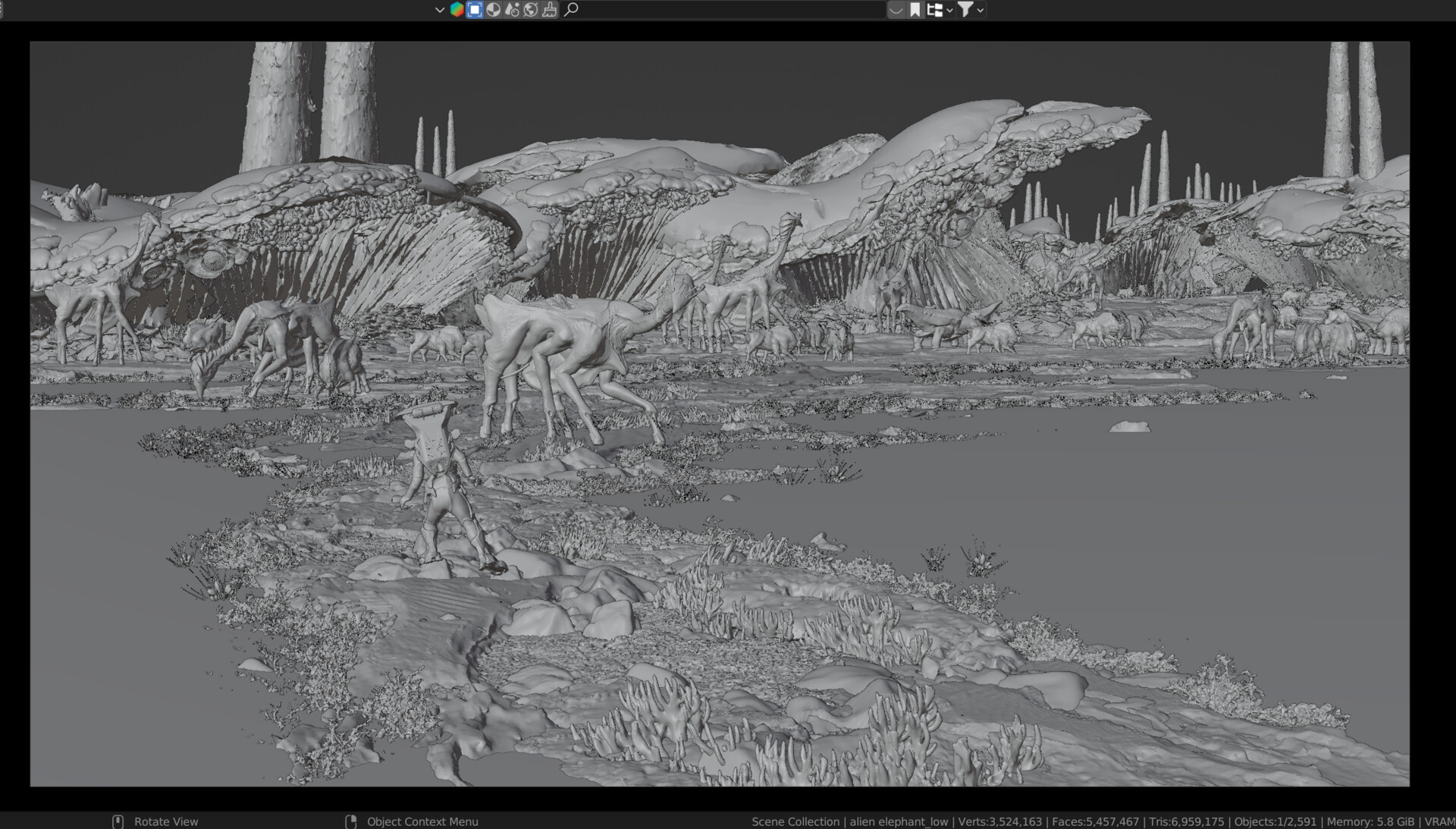1456x829 pixels.
Task: Click the Rotate View status bar hint
Action: point(165,821)
